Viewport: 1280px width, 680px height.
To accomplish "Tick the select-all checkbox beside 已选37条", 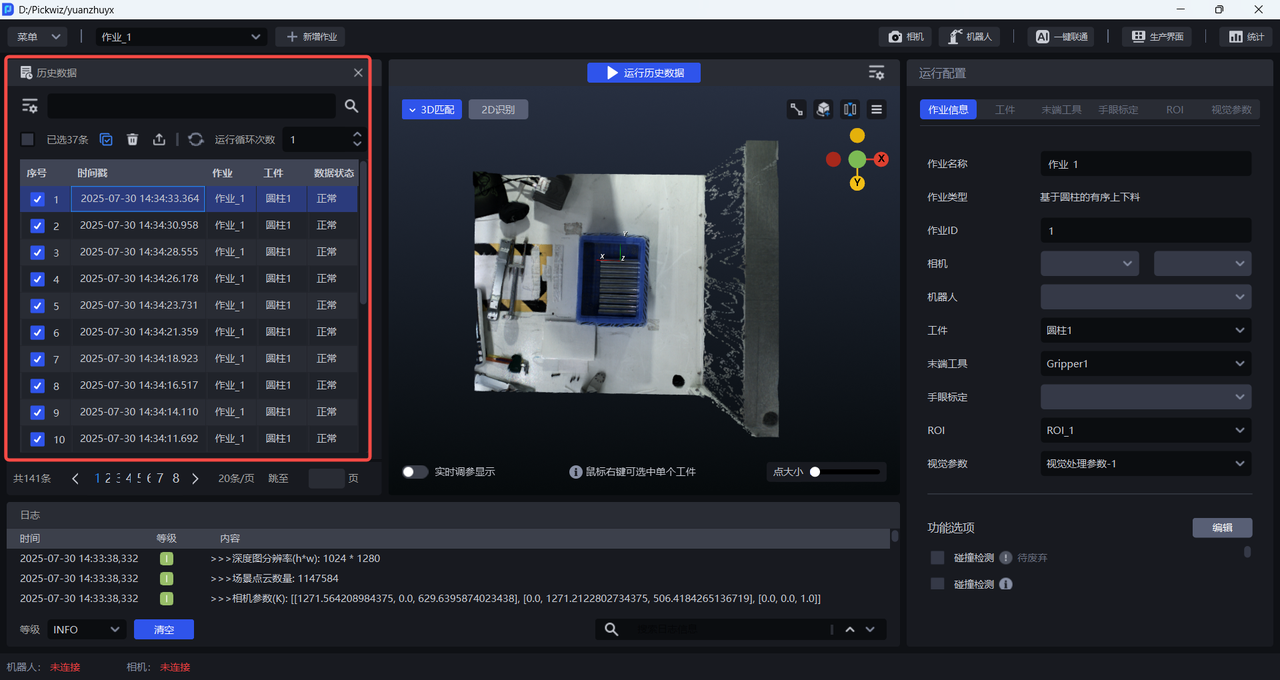I will point(28,140).
